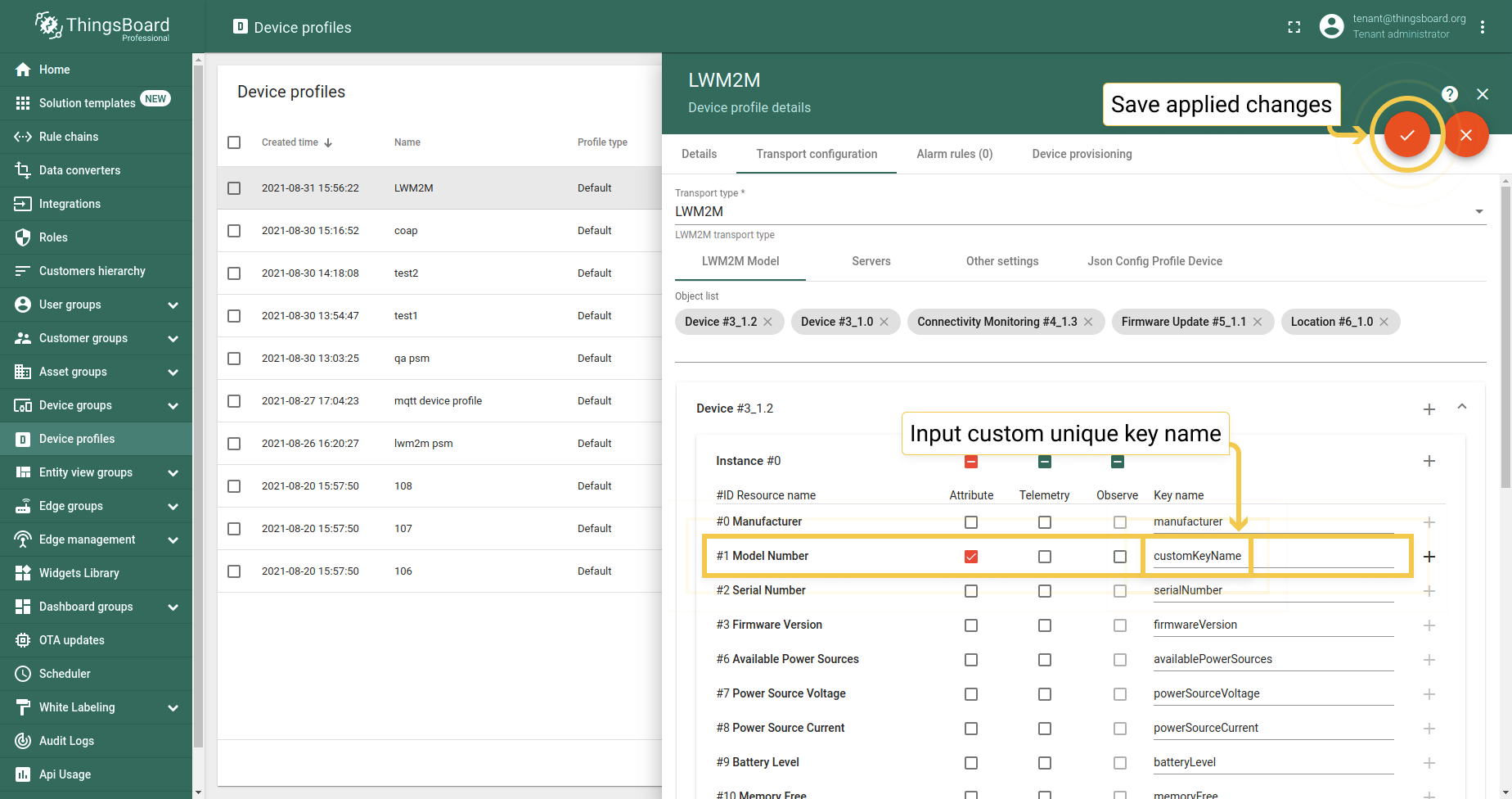Select all device profiles header checkbox
Screen dimensions: 1512x799
pyautogui.click(x=234, y=142)
